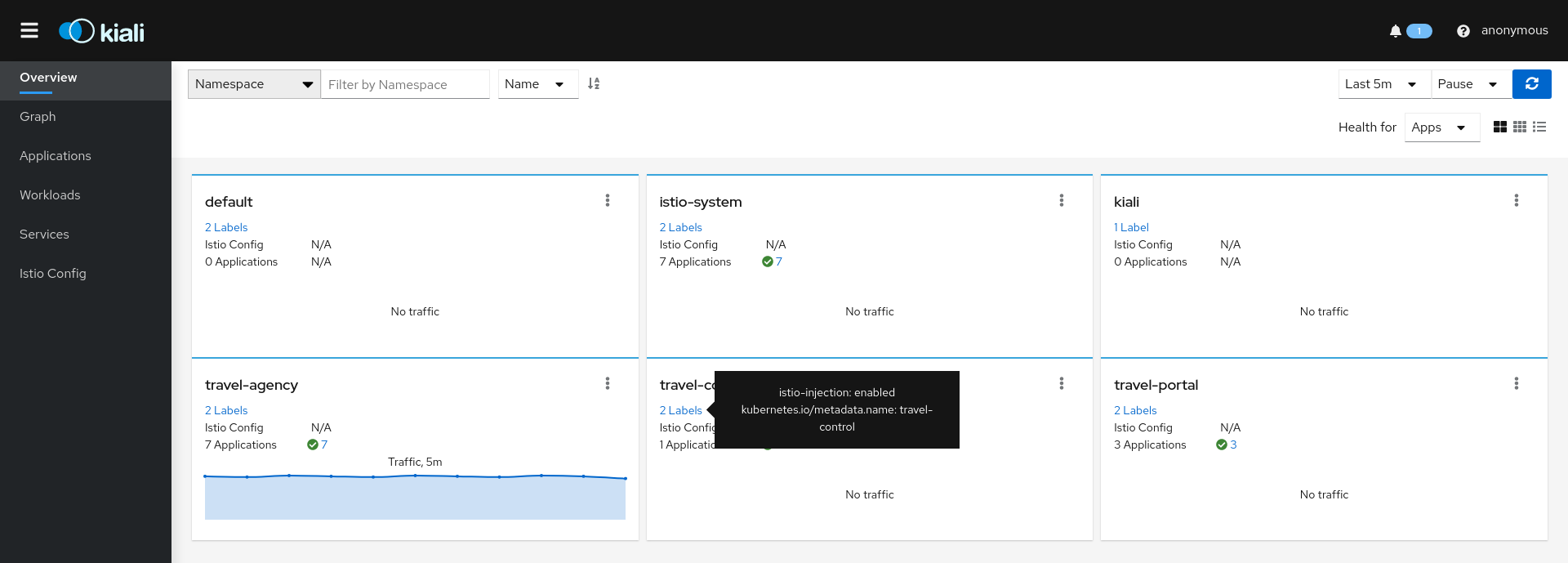Open the travel-agency namespace kebab menu

point(607,383)
